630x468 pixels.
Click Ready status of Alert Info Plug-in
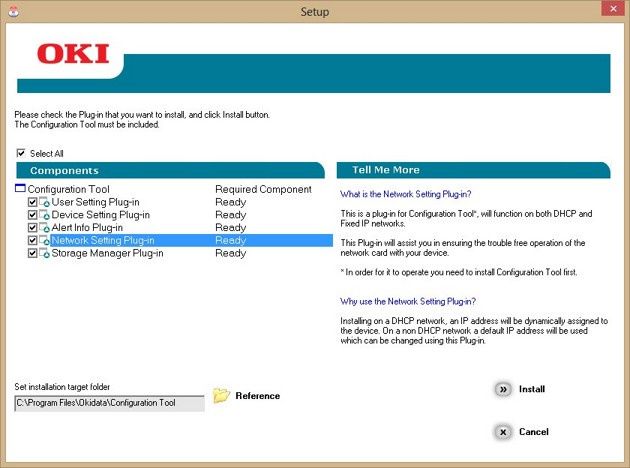[230, 228]
